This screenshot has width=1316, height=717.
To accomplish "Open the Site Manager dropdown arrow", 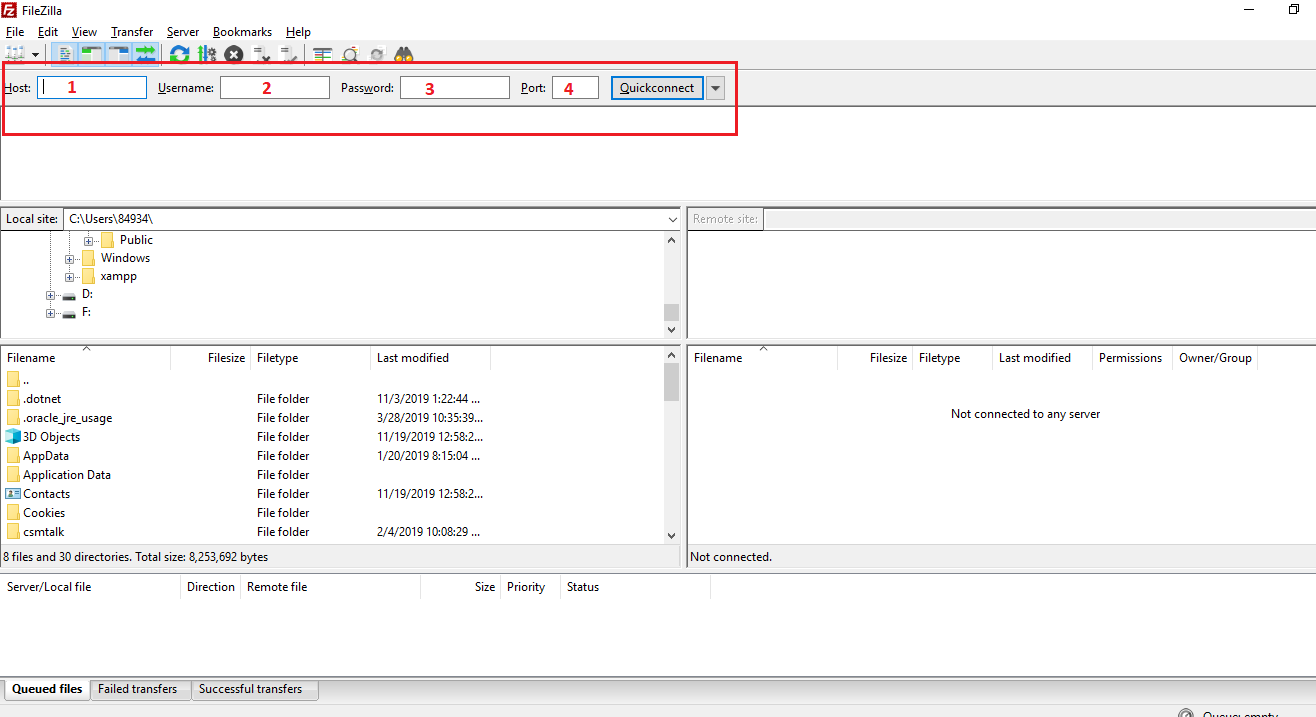I will pos(35,54).
